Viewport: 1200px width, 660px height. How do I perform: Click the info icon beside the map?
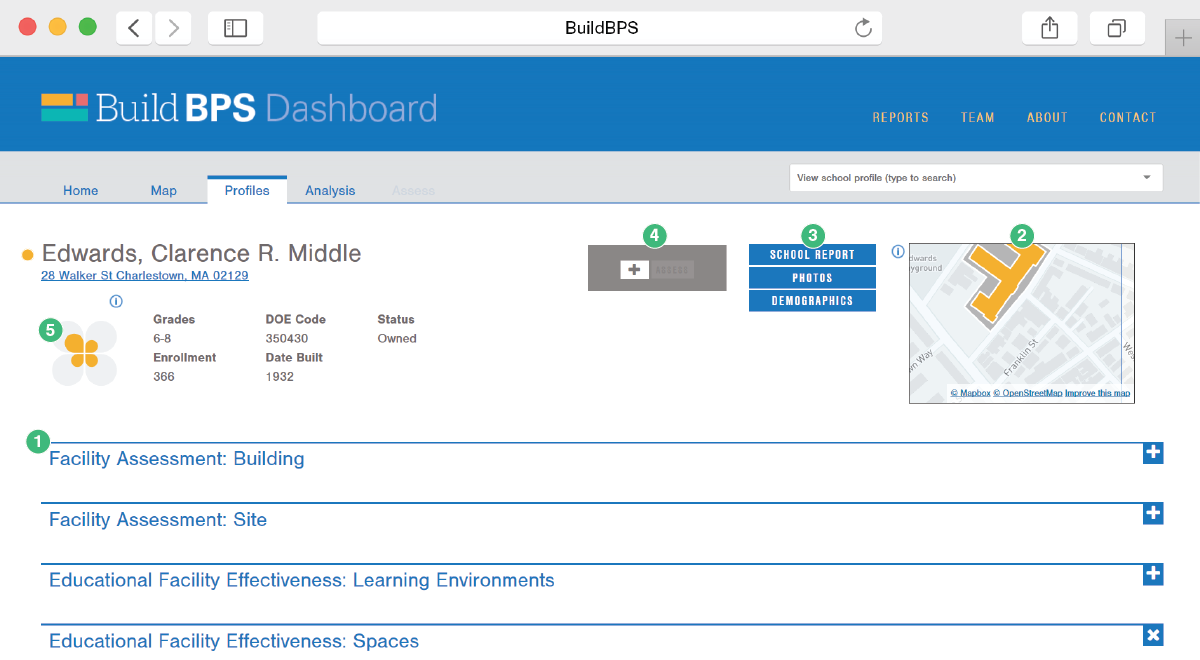[x=897, y=252]
